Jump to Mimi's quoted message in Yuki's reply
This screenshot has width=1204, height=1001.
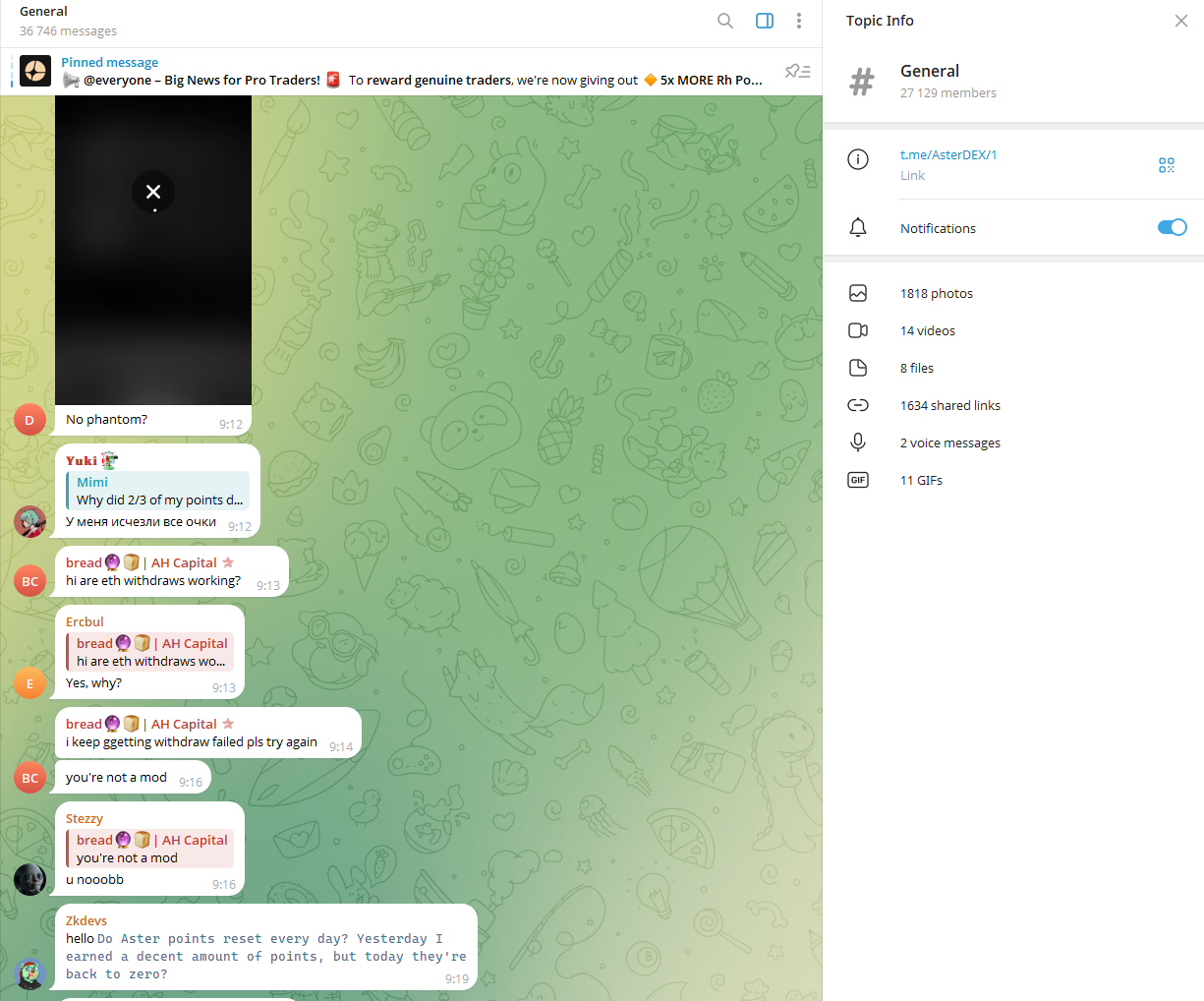pyautogui.click(x=158, y=491)
